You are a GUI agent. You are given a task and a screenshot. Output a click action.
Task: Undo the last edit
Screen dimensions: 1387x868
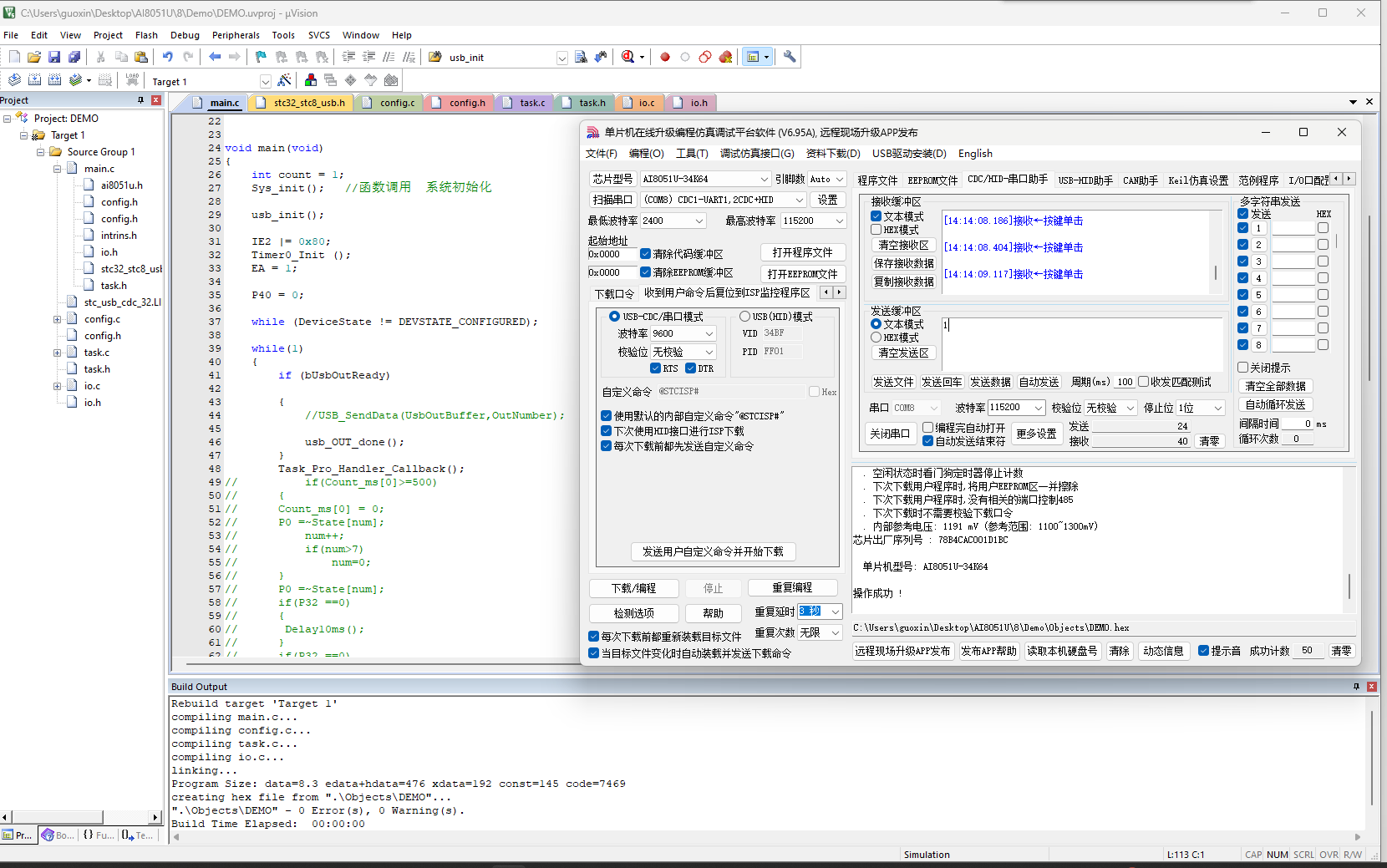[x=168, y=57]
